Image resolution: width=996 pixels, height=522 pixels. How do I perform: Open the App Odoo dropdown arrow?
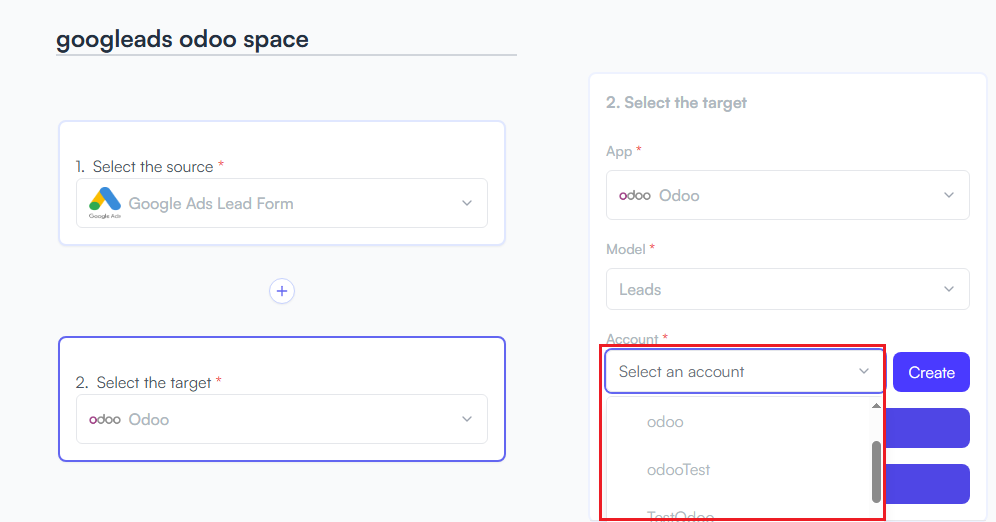coord(948,195)
